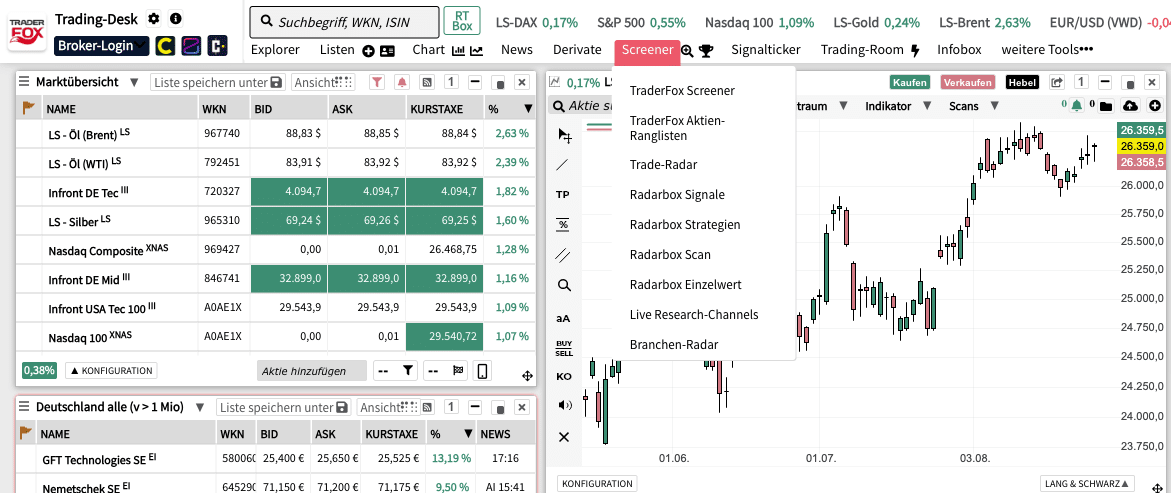Click the X delete tool in chart toolbar
This screenshot has width=1171, height=493.
pos(564,436)
